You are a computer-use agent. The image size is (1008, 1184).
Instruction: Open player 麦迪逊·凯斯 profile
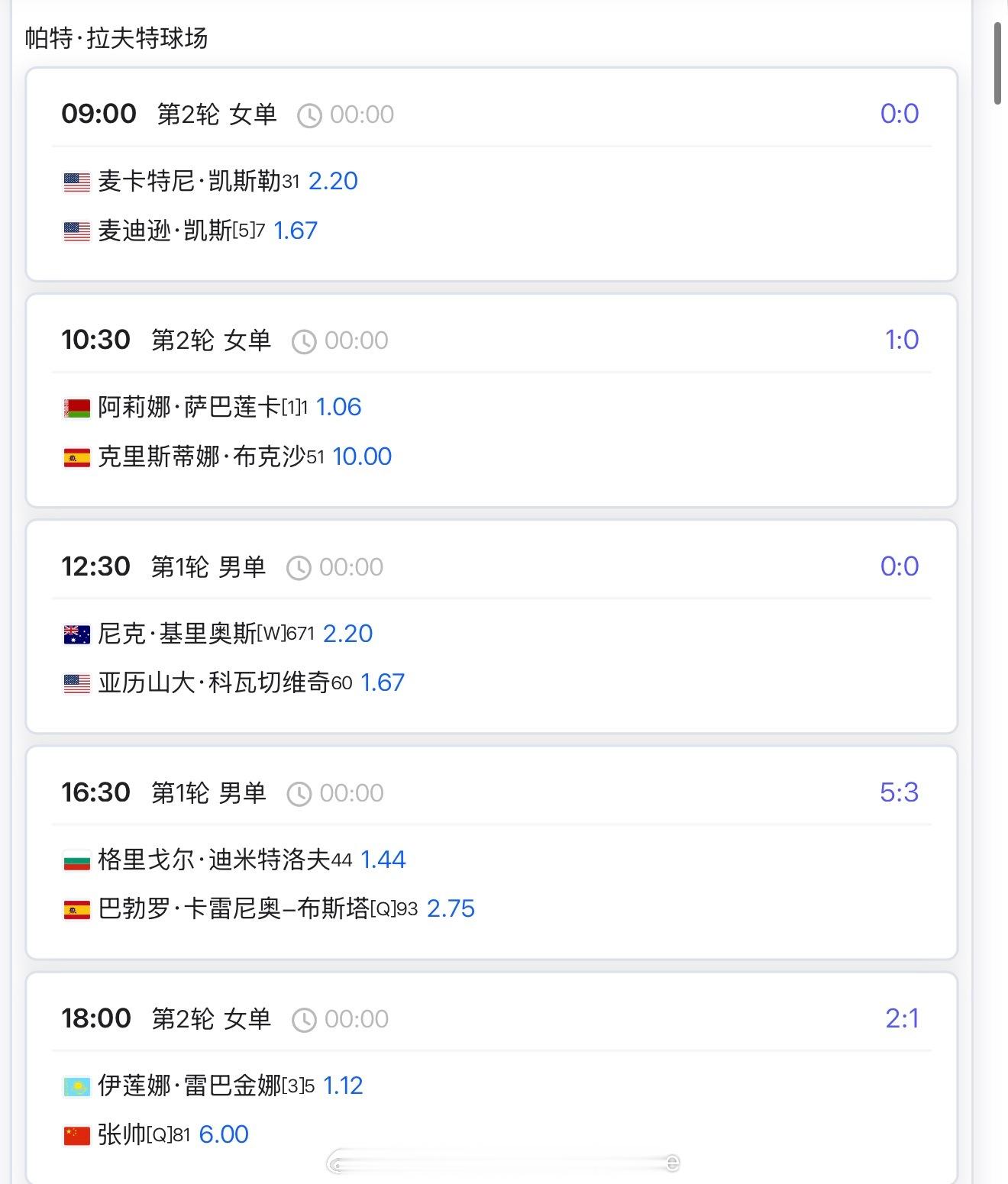coord(164,231)
